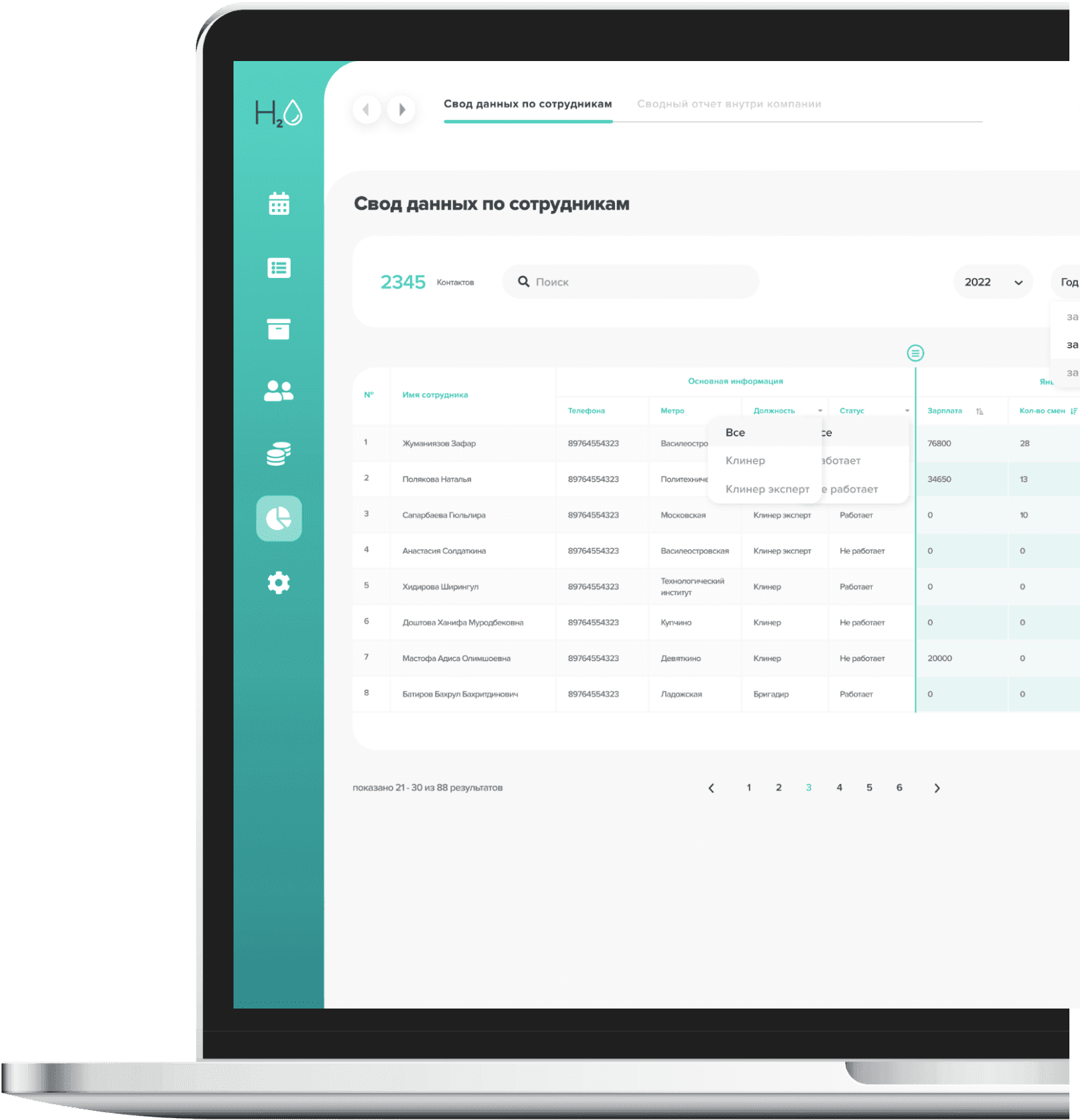The width and height of the screenshot is (1080, 1120).
Task: Open the employees (people) sidebar icon
Action: point(279,391)
